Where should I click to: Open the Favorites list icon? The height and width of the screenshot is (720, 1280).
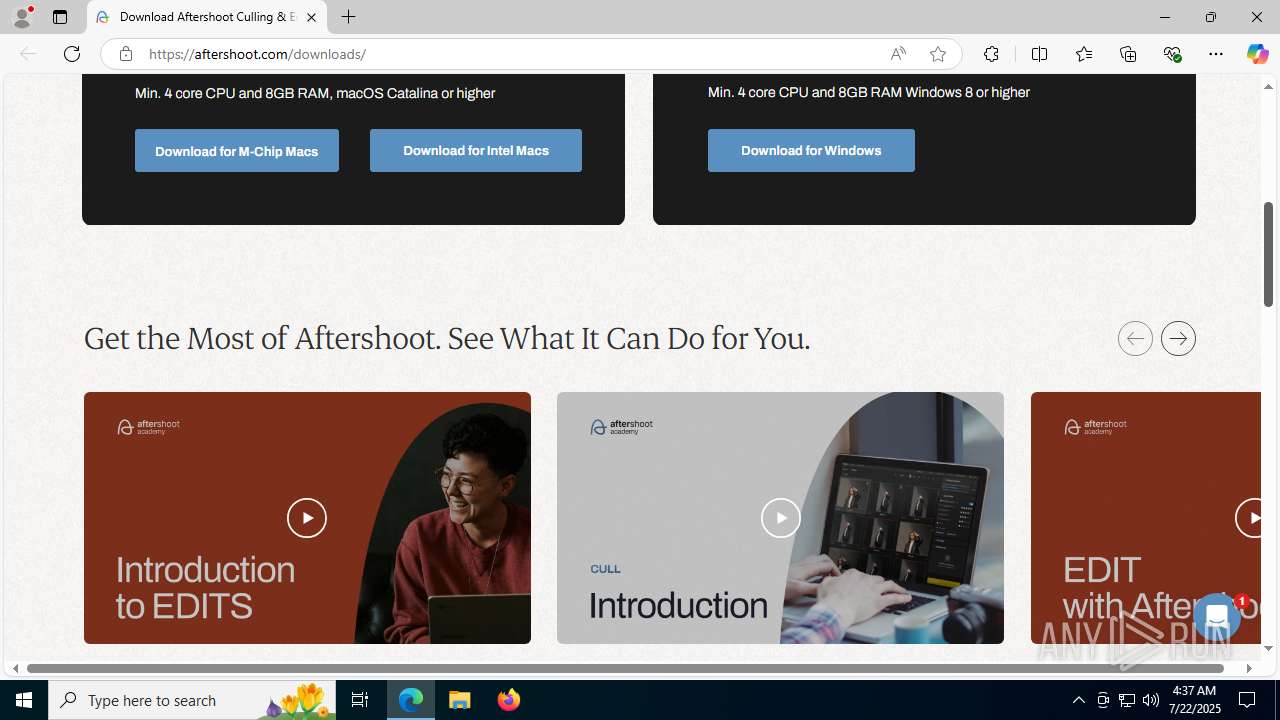pyautogui.click(x=1083, y=54)
